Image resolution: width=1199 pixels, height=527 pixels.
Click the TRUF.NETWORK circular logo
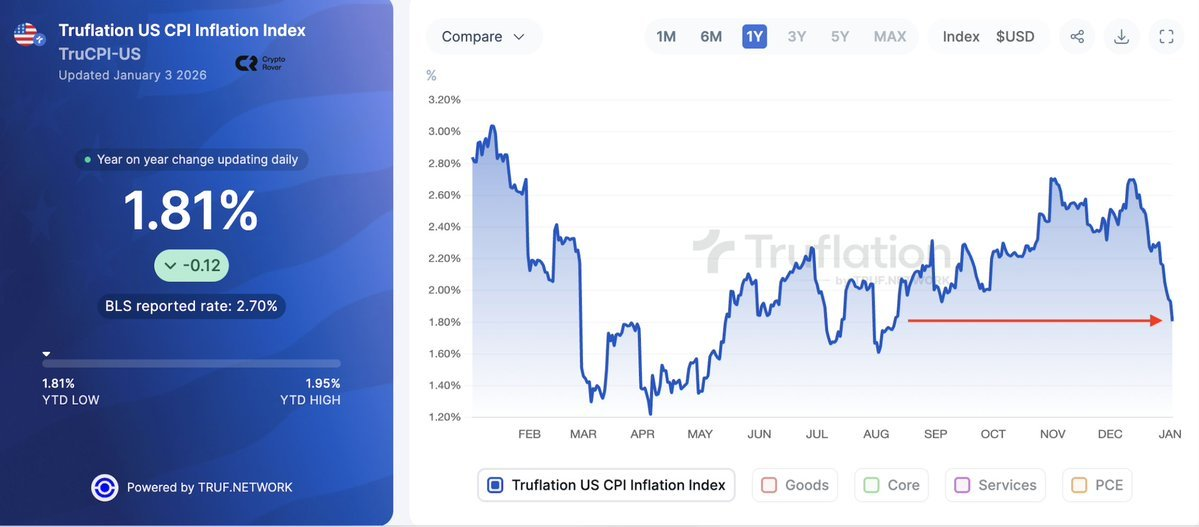[x=105, y=487]
